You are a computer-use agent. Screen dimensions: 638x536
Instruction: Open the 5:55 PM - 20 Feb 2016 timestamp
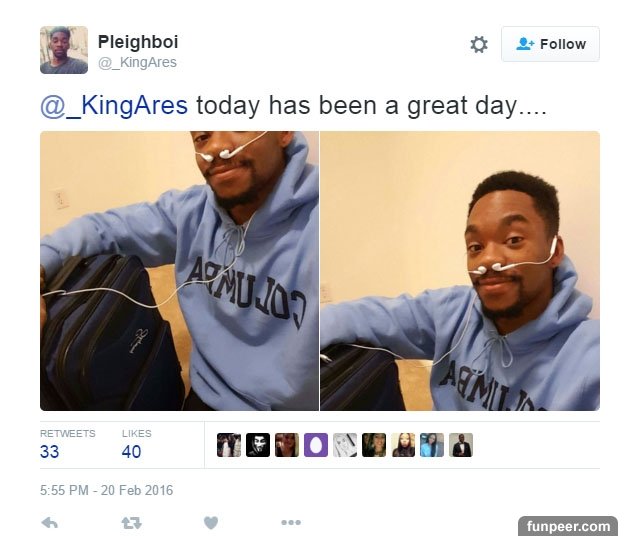[107, 490]
